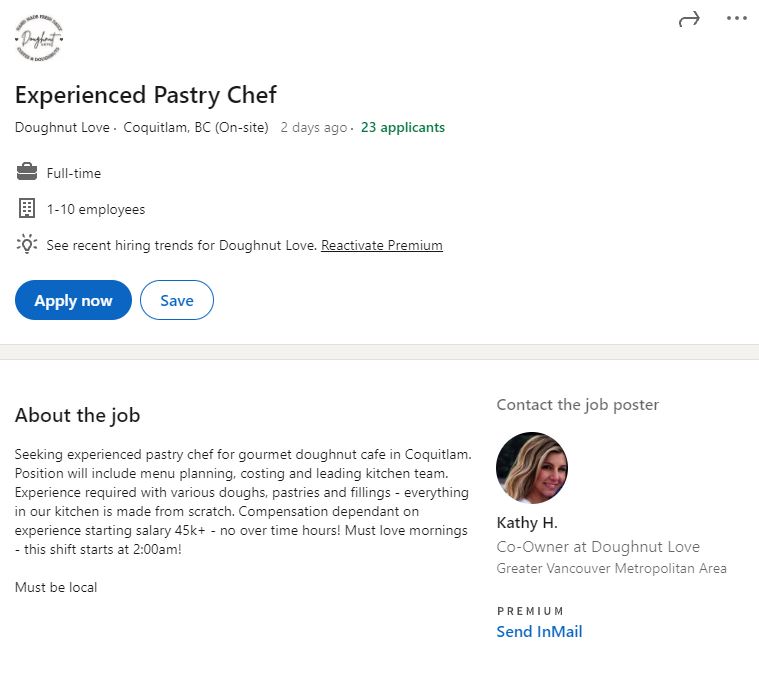Open the three-dot more options menu
This screenshot has height=685, width=759.
(737, 18)
